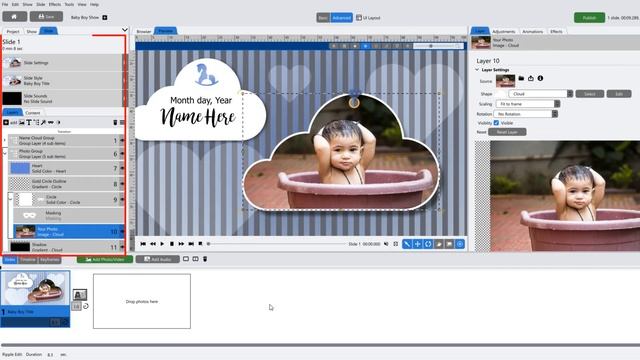Screen dimensions: 640x360
Task: Select the preview edit pointer tool
Action: 407,244
